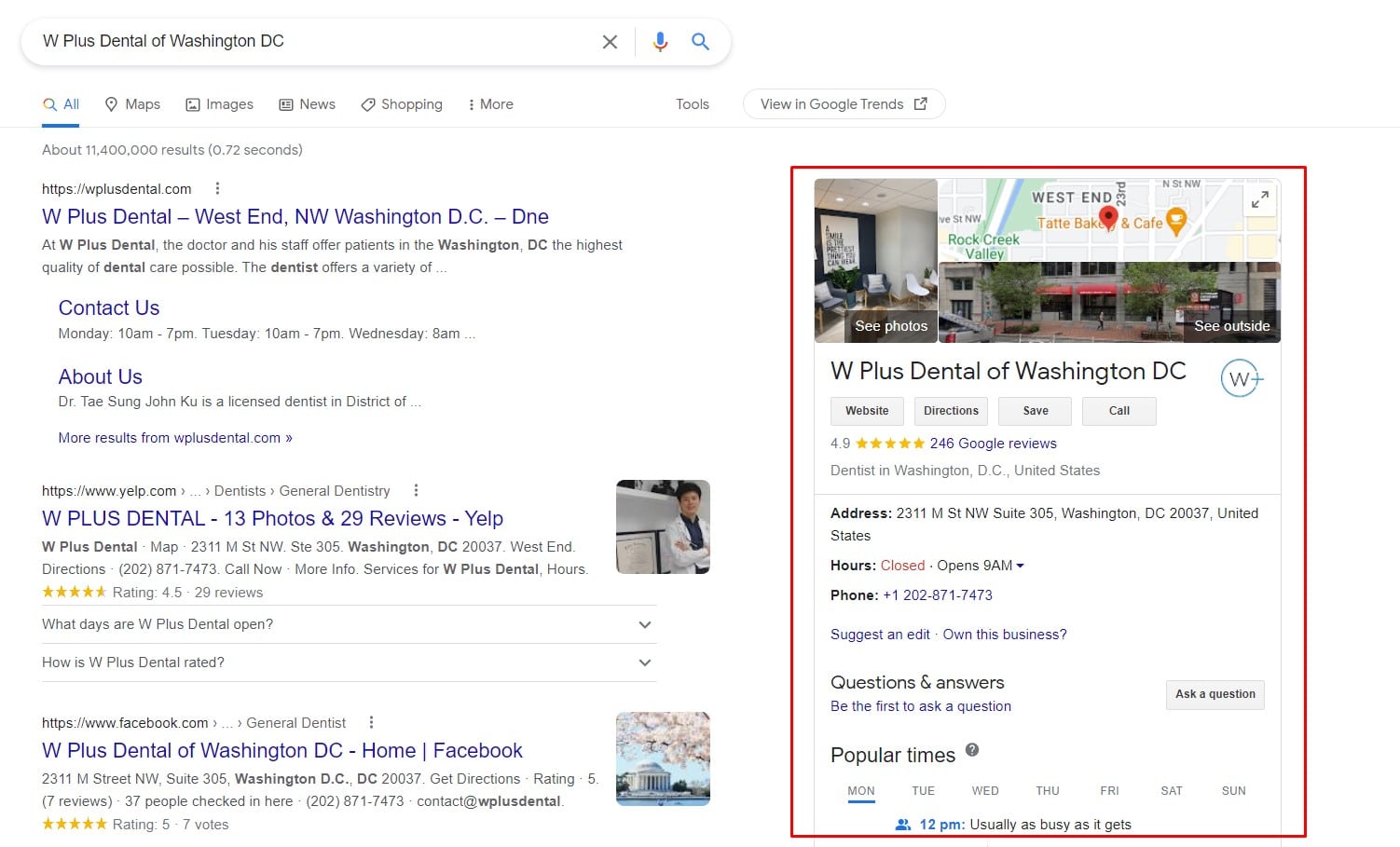Select WED in Popular times

pyautogui.click(x=985, y=791)
